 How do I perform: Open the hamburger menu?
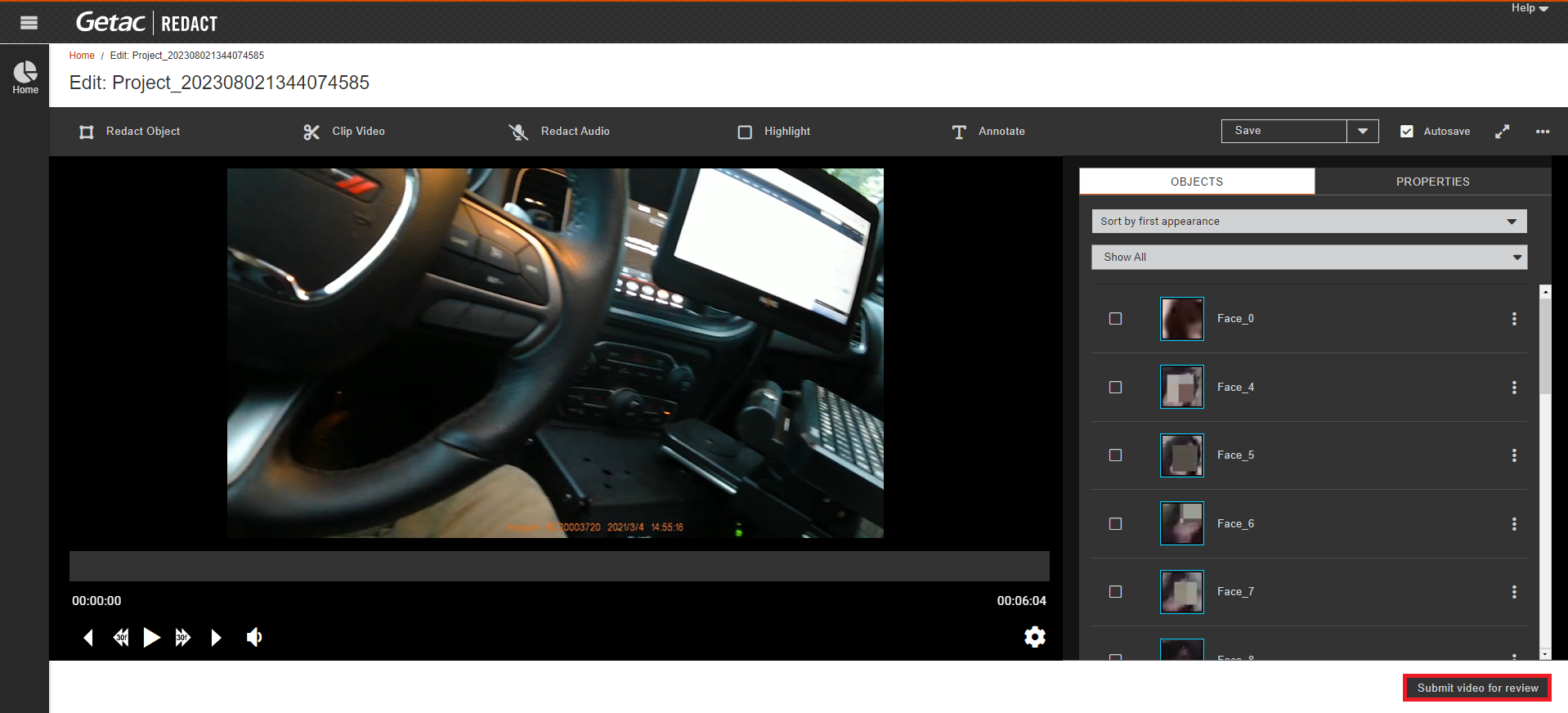click(29, 23)
